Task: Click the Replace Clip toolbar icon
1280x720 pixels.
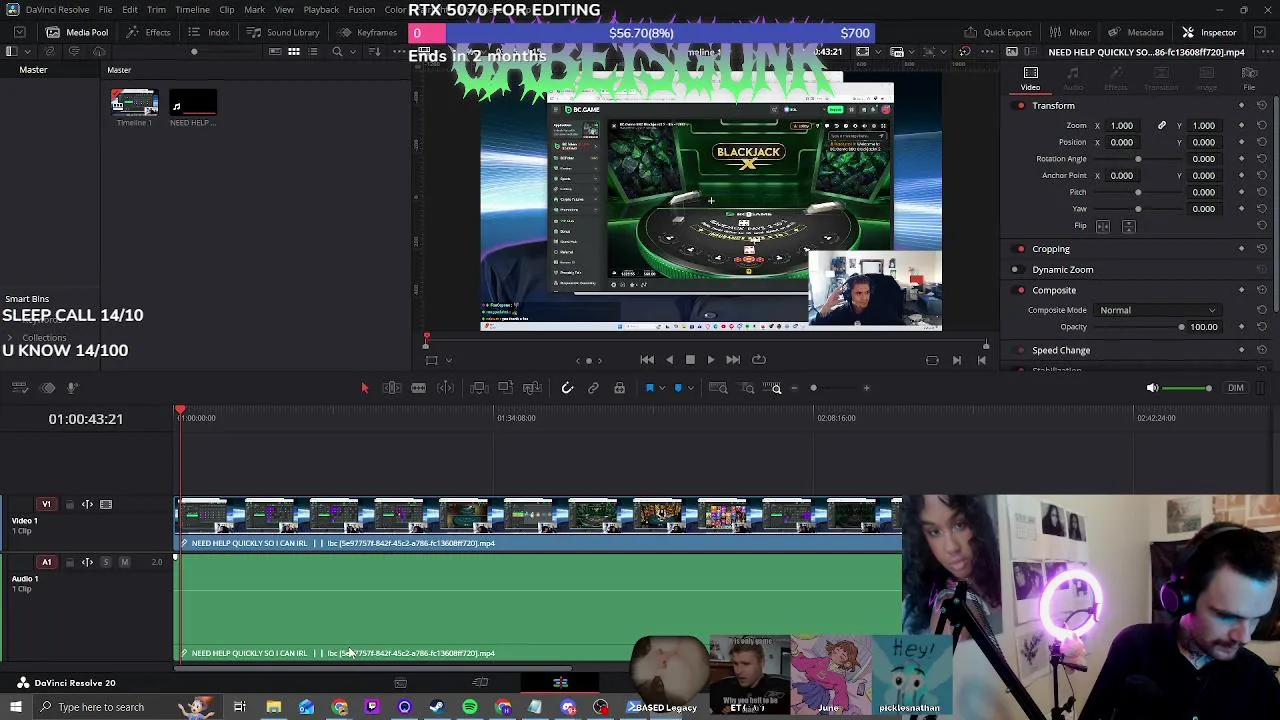Action: [x=532, y=388]
